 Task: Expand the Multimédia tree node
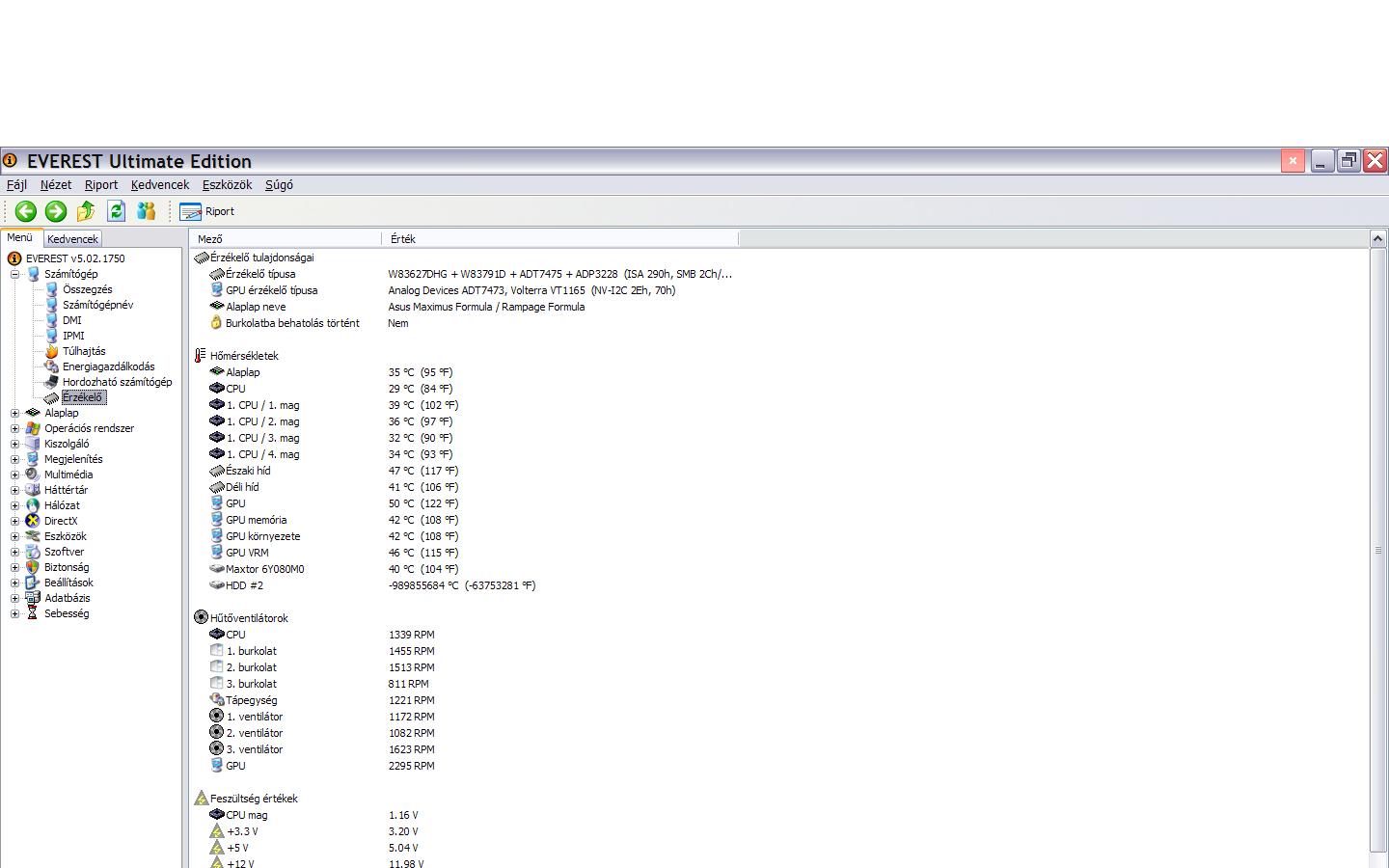point(14,475)
